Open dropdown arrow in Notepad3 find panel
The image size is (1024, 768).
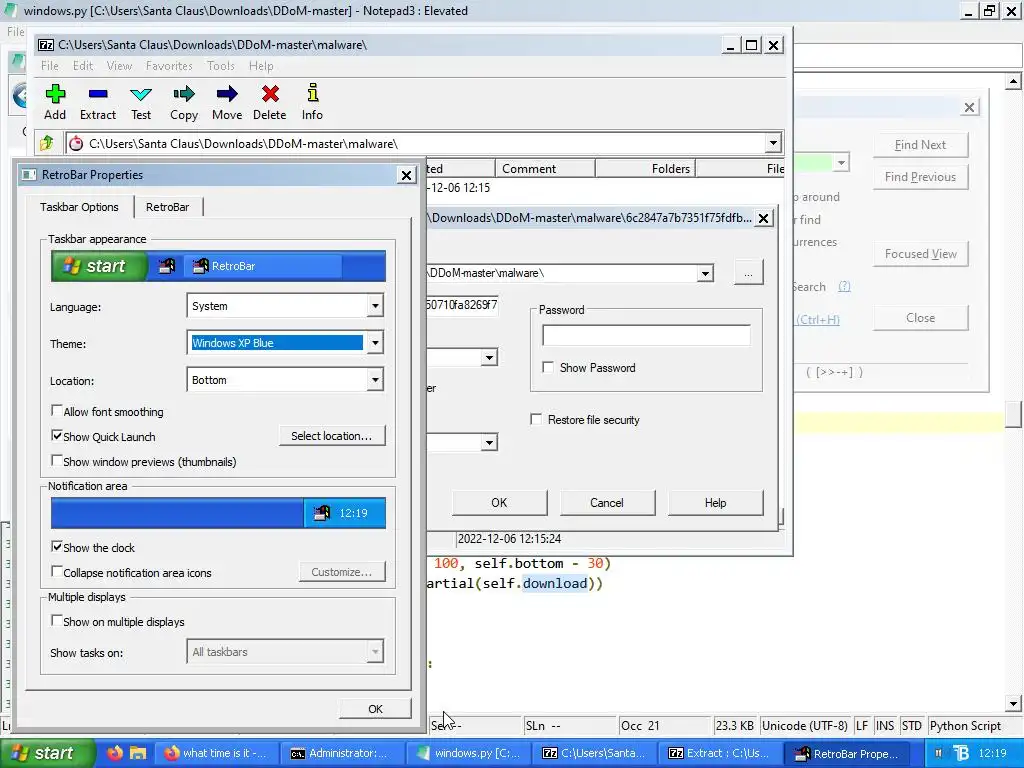tap(841, 162)
